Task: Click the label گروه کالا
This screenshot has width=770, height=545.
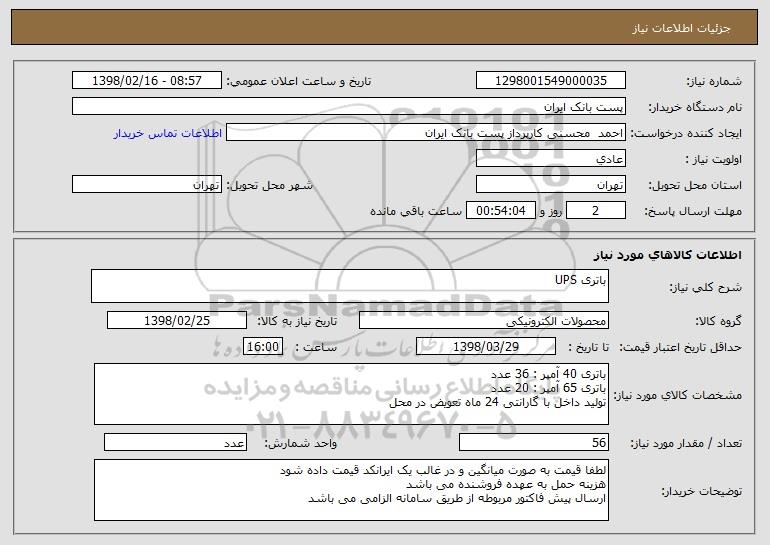Action: coord(718,322)
